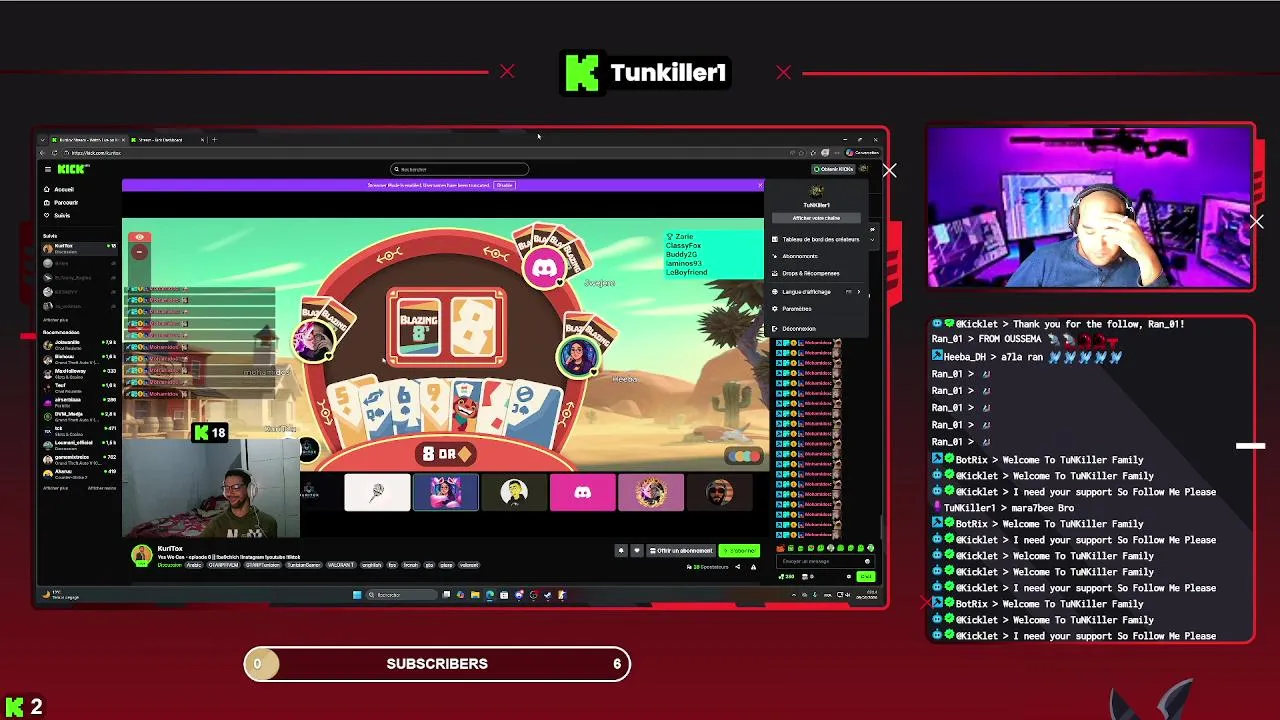This screenshot has width=1280, height=720.
Task: Switch to Stream - Kick Dashboard browser tab
Action: point(165,140)
